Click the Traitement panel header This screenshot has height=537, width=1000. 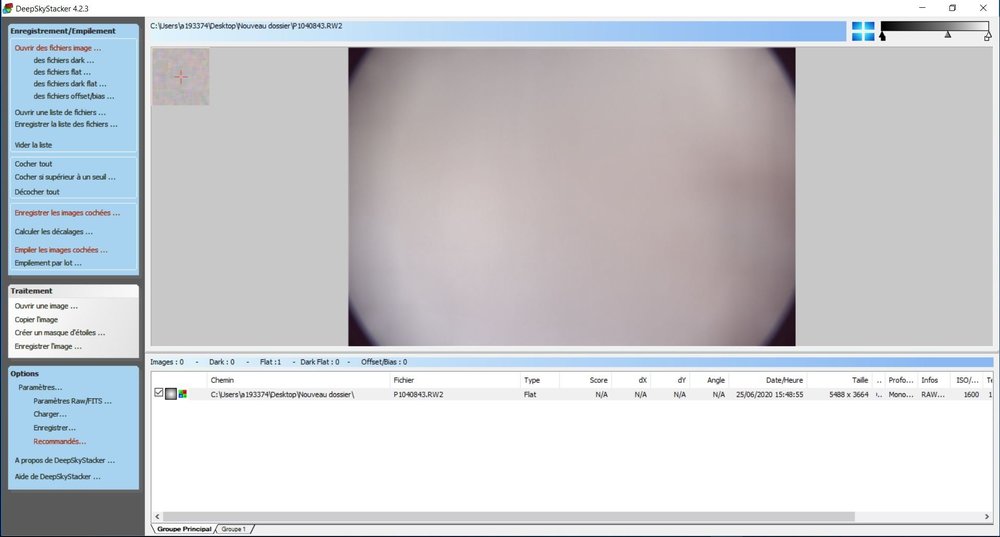point(73,291)
